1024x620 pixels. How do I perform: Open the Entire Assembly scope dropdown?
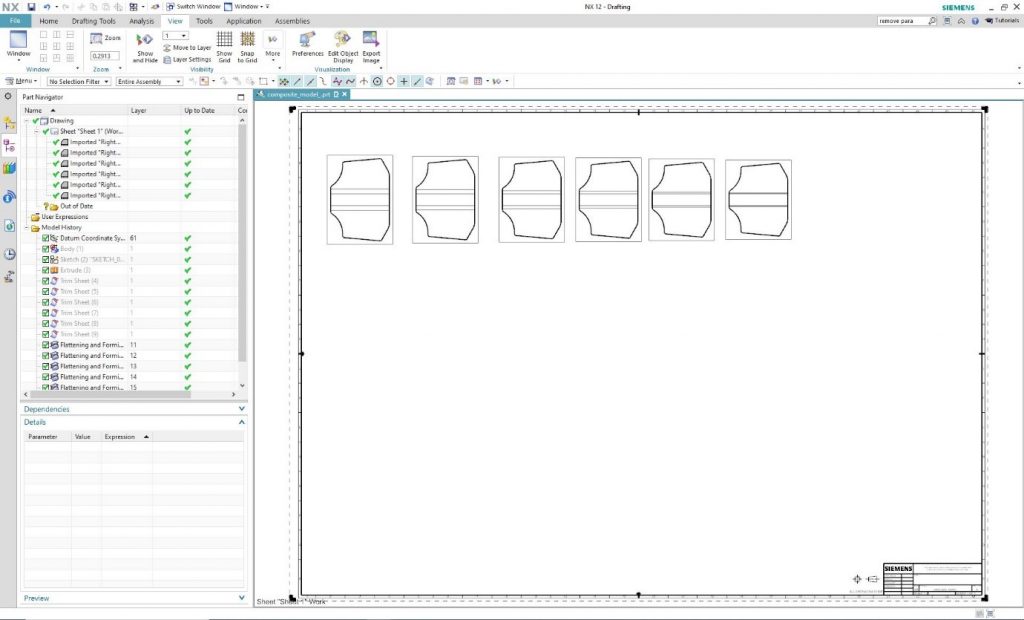[x=149, y=81]
